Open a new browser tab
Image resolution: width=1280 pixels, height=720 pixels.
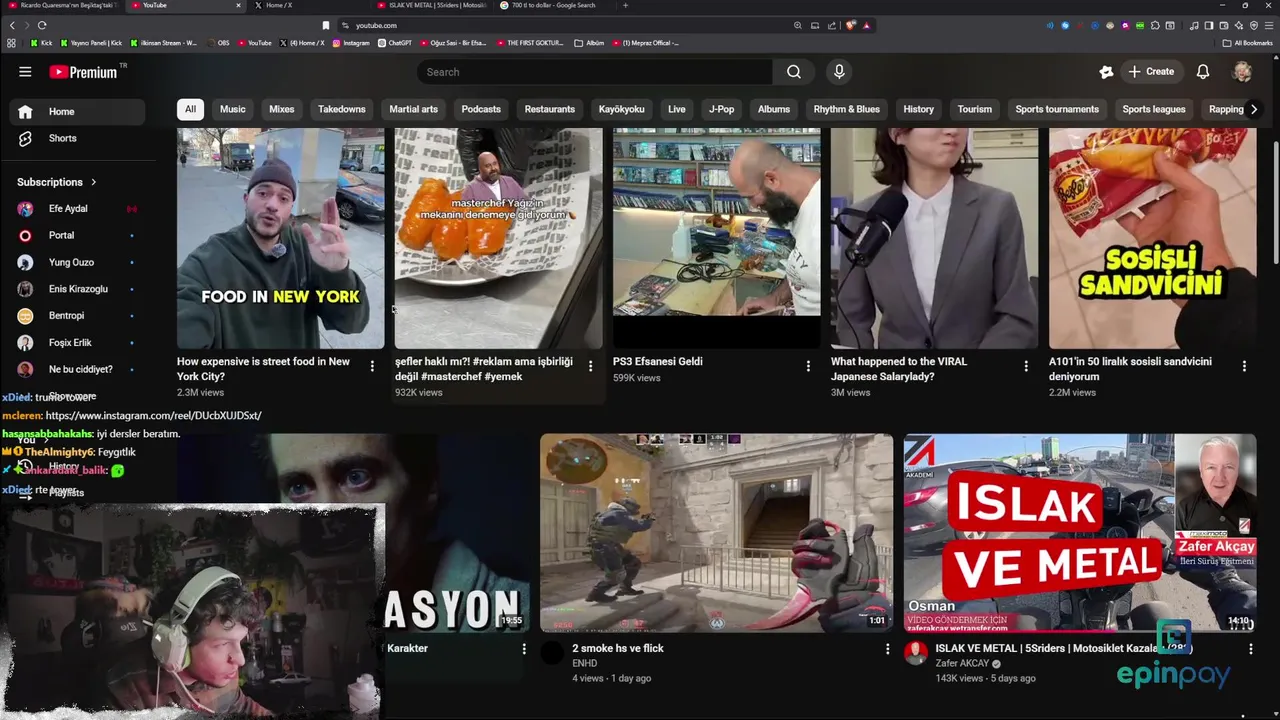tap(626, 5)
